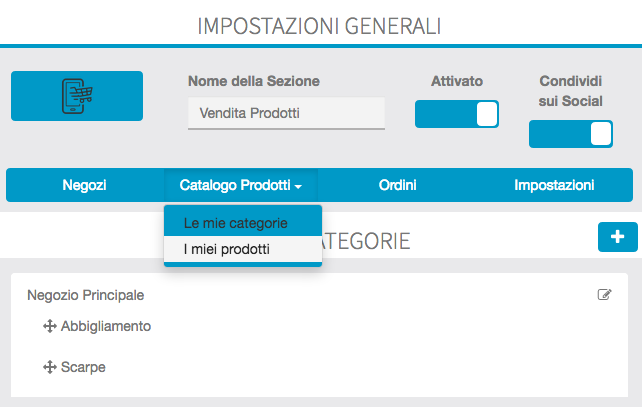Click the Attivato label text

[x=457, y=81]
